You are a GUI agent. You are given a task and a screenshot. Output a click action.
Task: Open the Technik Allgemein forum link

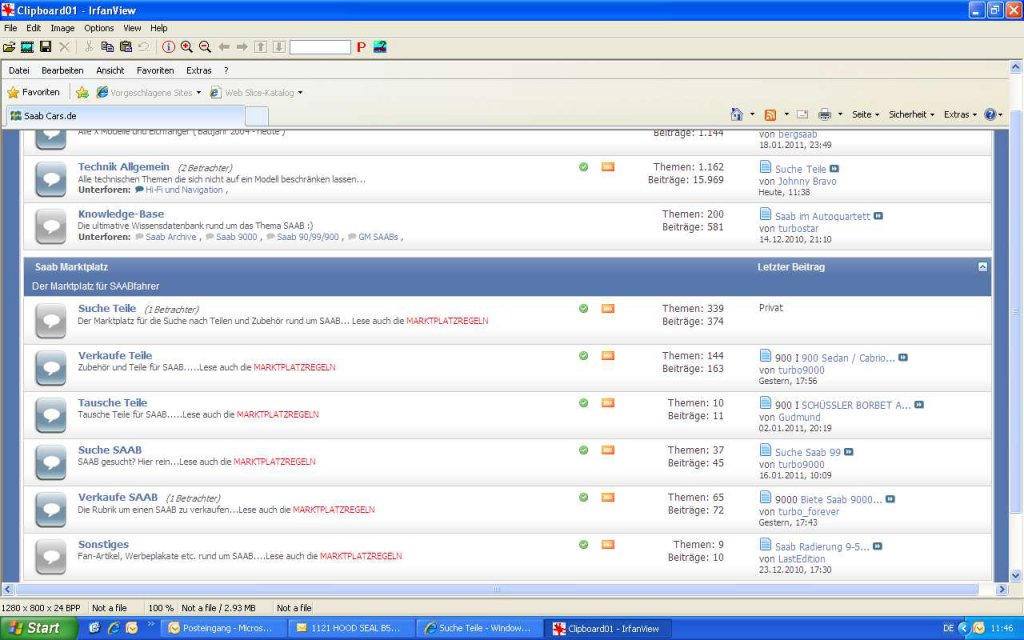coord(123,167)
